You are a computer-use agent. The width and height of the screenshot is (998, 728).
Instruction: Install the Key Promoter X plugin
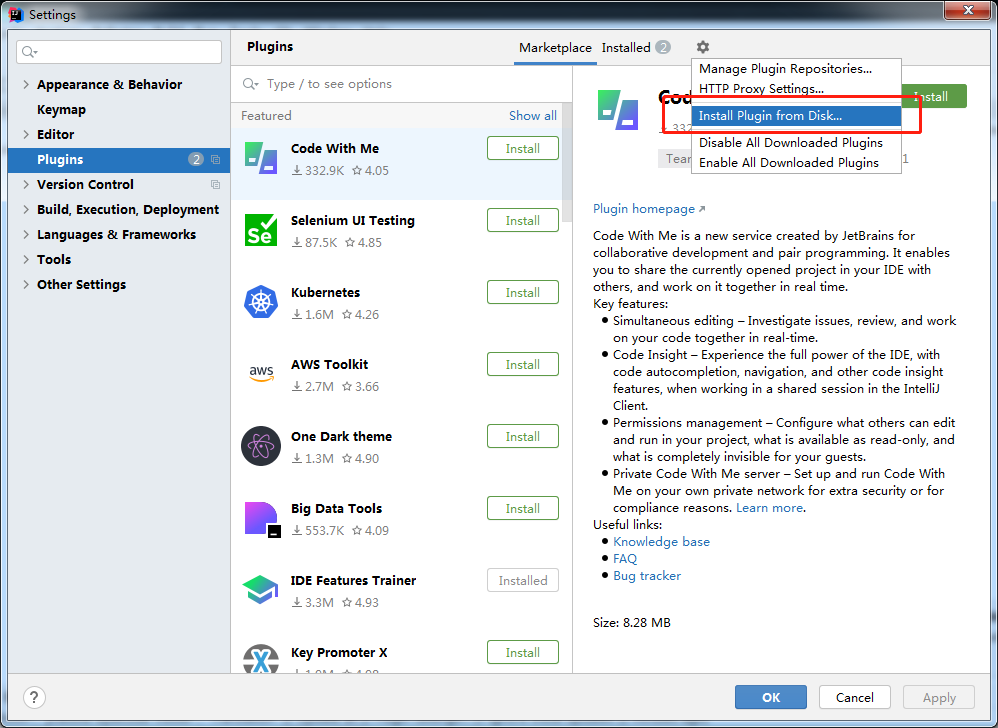pyautogui.click(x=523, y=652)
